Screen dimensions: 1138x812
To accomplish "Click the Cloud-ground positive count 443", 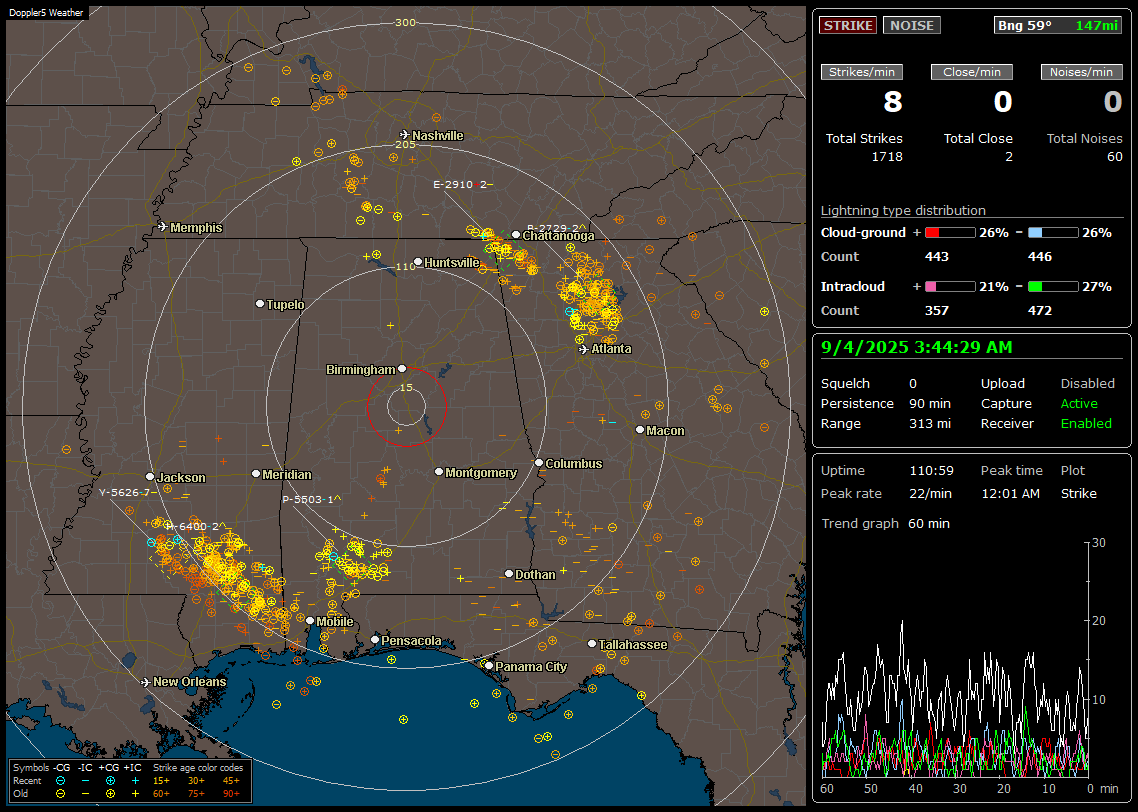I will point(936,256).
